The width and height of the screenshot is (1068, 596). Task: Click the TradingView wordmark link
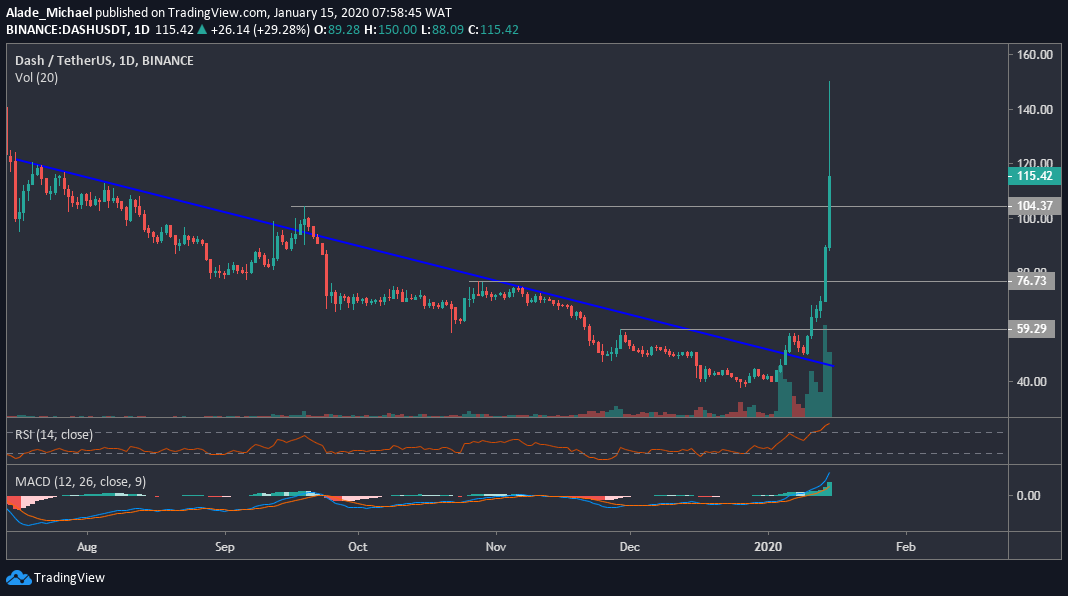70,578
